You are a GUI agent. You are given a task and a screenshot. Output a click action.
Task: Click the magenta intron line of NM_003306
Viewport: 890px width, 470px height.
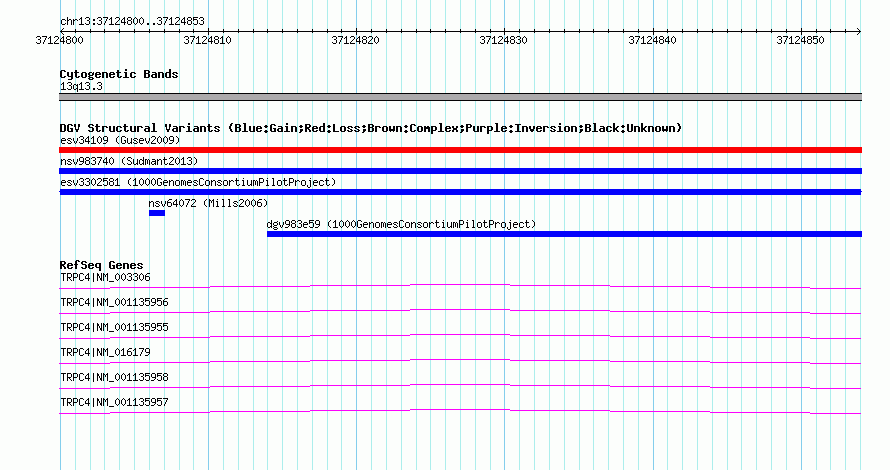point(460,286)
